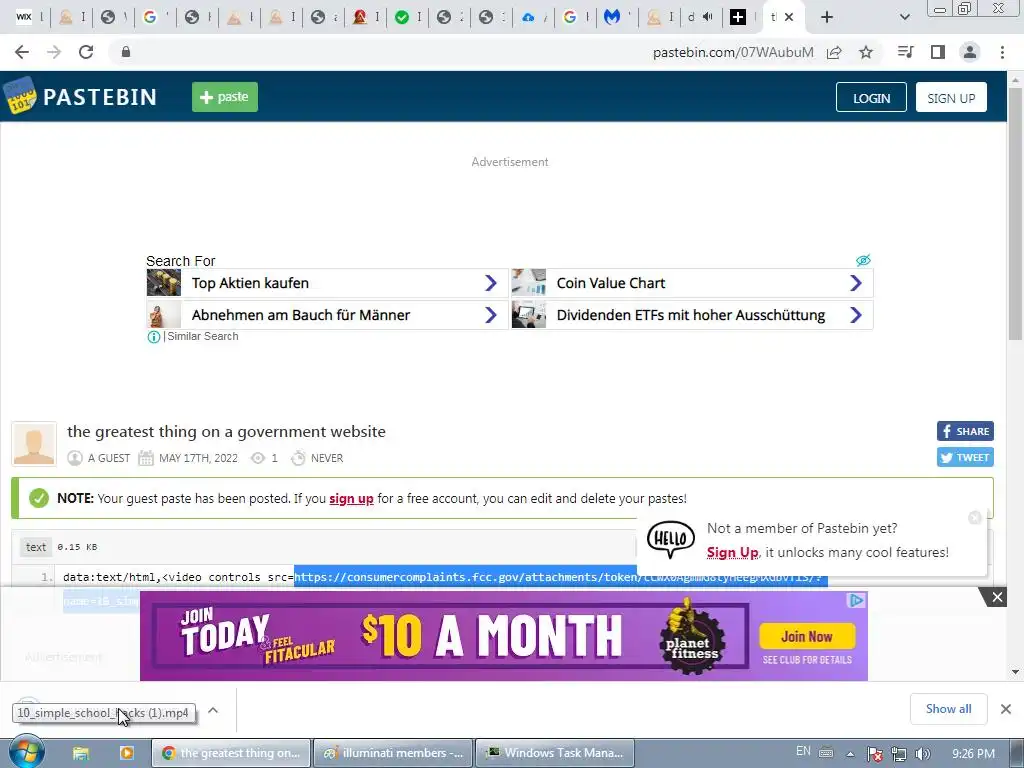Open Chrome's three-dot menu
The image size is (1024, 768).
(x=1002, y=52)
